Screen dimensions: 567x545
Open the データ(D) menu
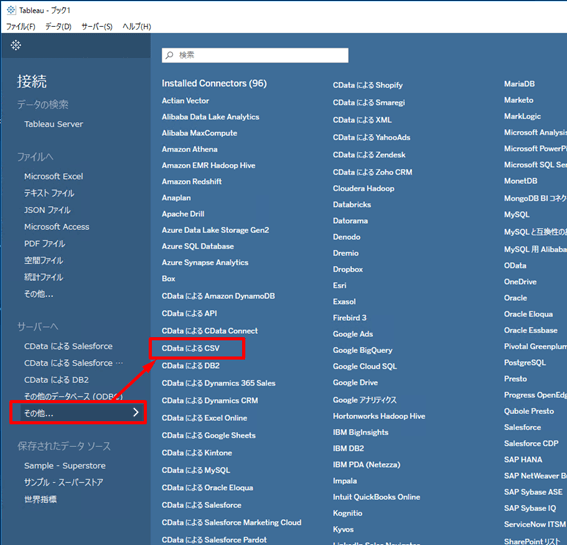pyautogui.click(x=58, y=26)
